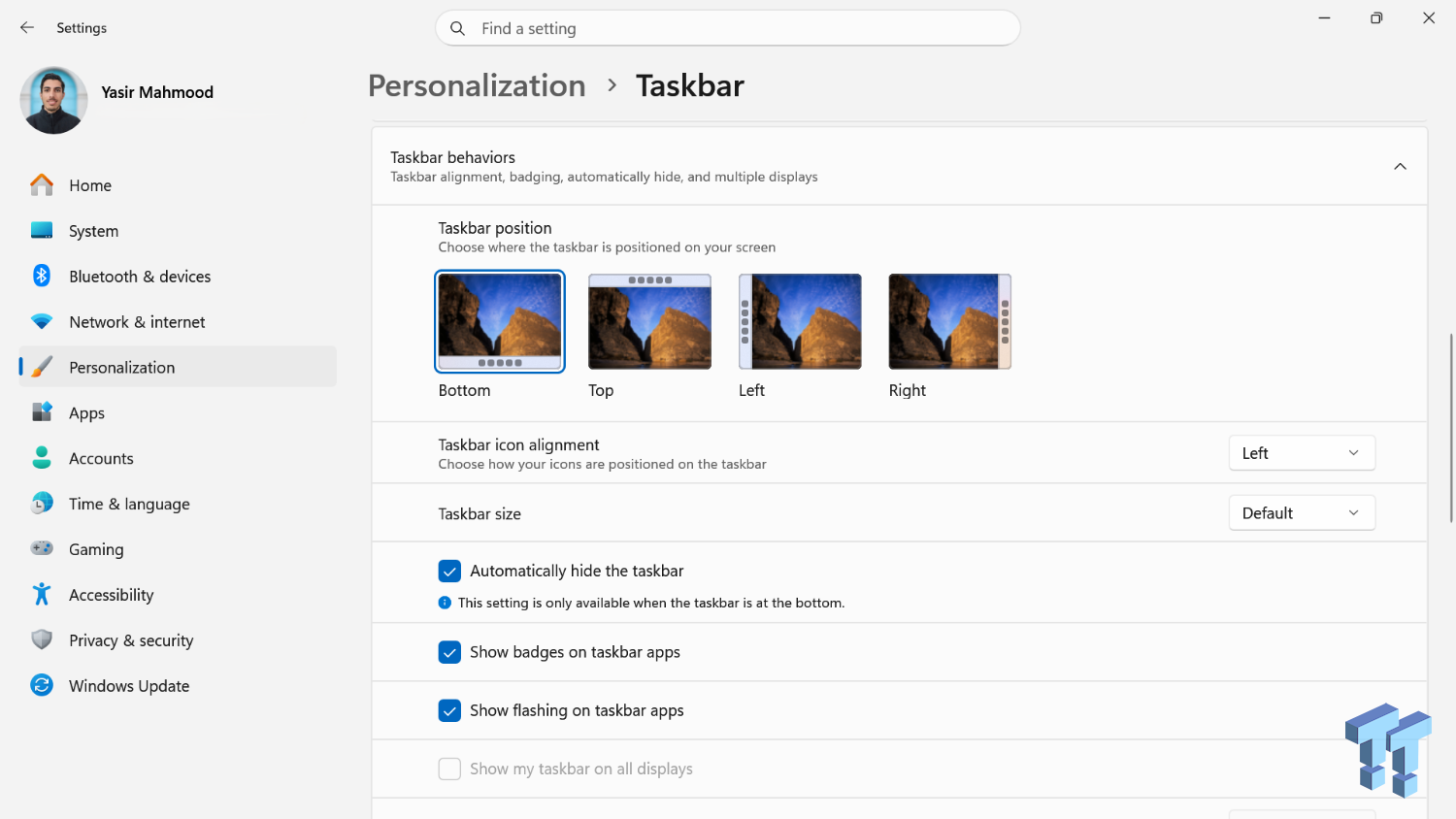
Task: Click the search magnifier icon
Action: 458,28
